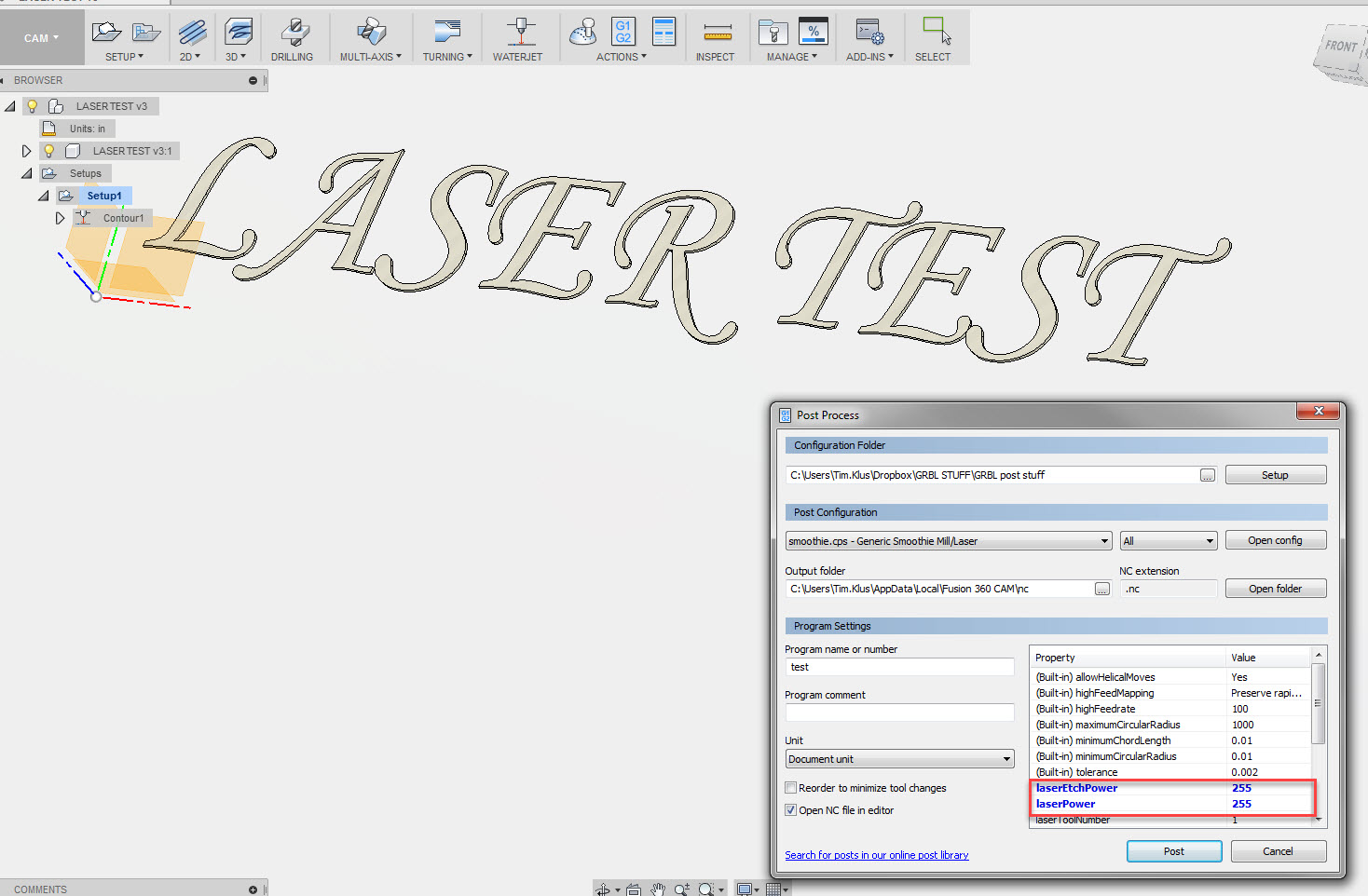Click the Multi-Axis toolpath icon
Image resolution: width=1368 pixels, height=896 pixels.
coord(371,32)
